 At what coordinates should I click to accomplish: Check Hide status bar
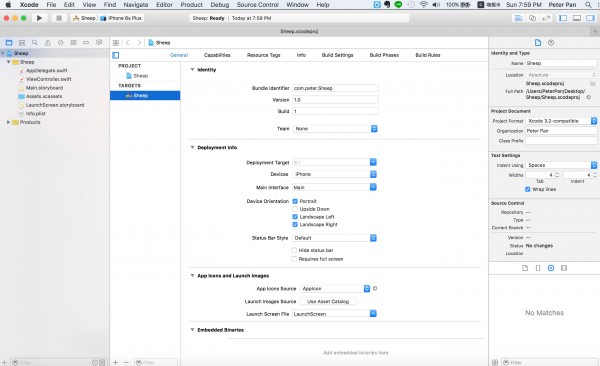tap(294, 250)
